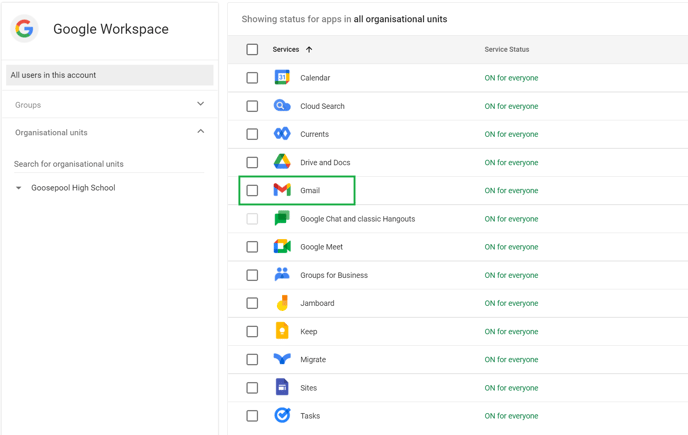Open the Calendar app icon

click(282, 77)
